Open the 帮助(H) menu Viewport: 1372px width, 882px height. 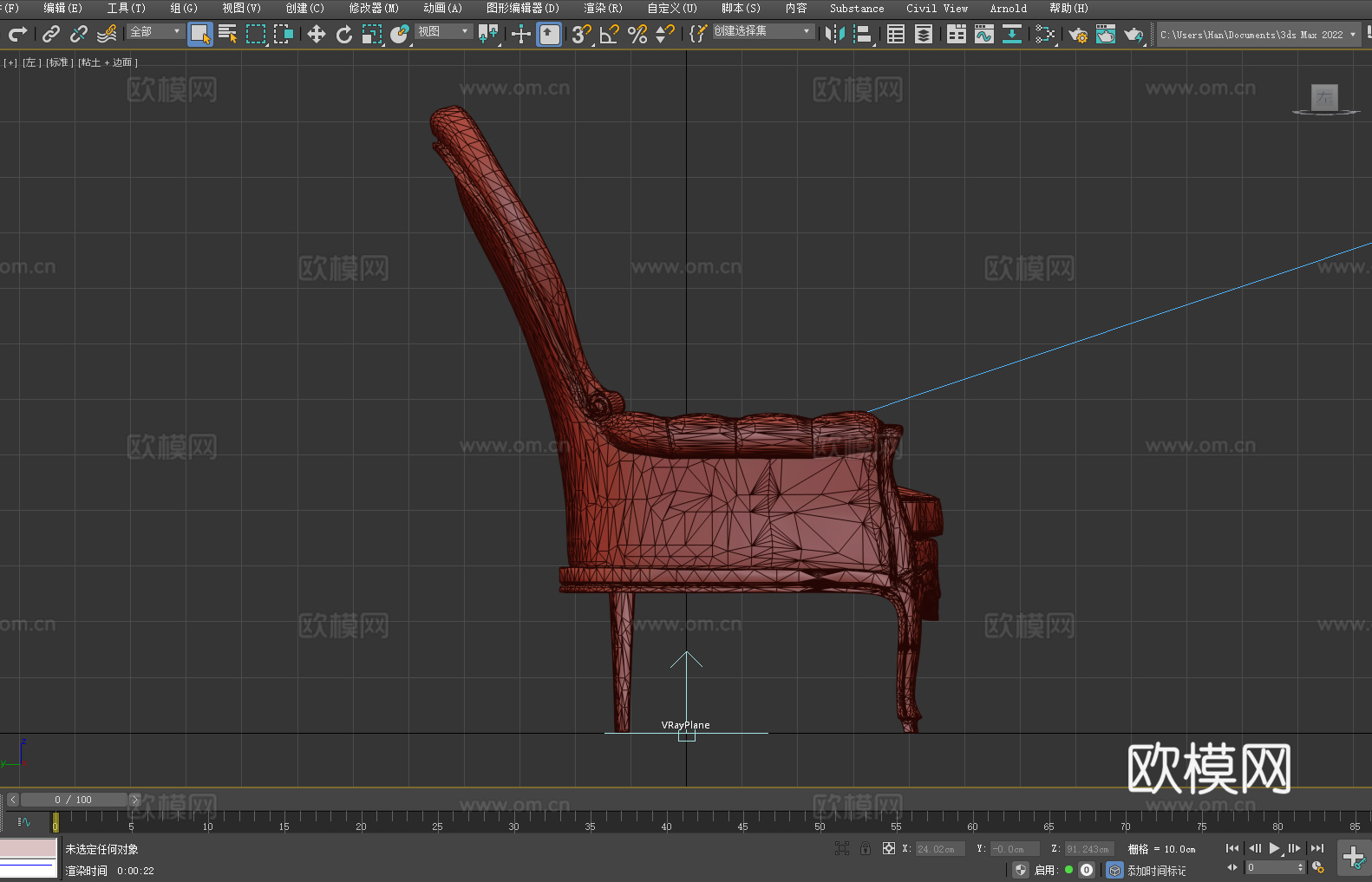point(1068,8)
